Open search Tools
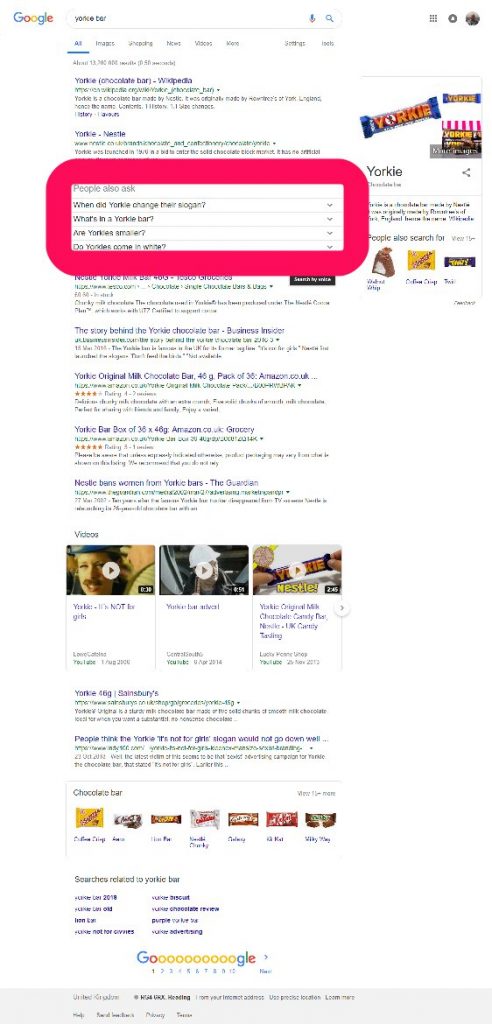Image resolution: width=492 pixels, height=1024 pixels. pyautogui.click(x=327, y=44)
